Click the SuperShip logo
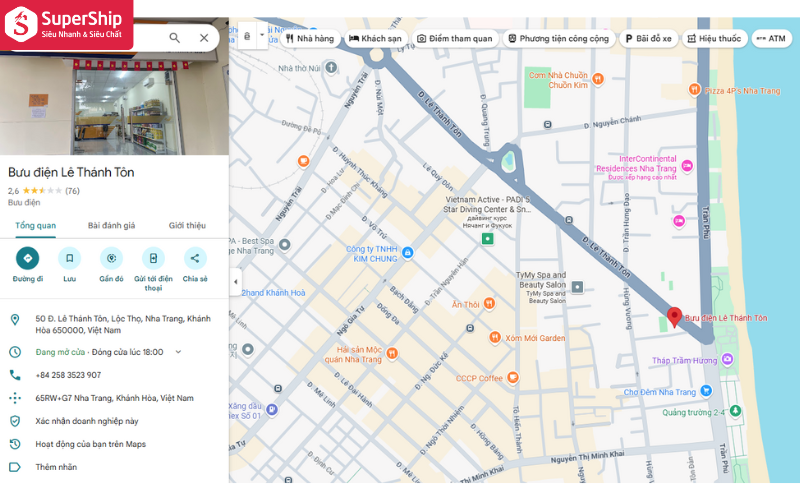This screenshot has height=500, width=800. [66, 24]
